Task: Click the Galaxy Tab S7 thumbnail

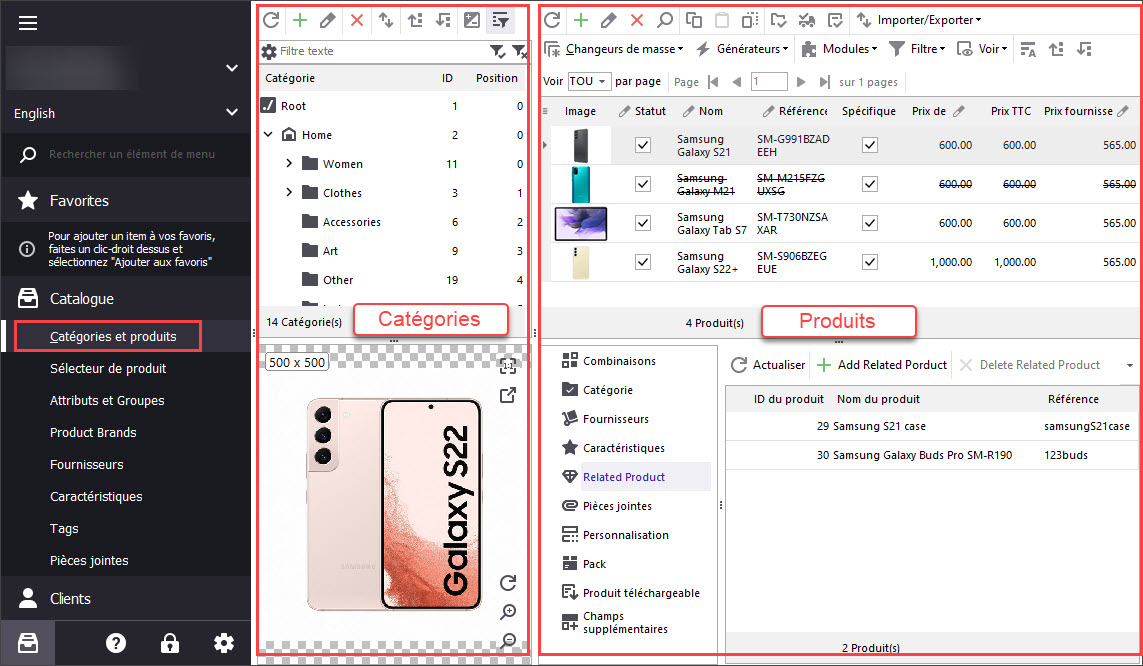Action: click(x=580, y=223)
